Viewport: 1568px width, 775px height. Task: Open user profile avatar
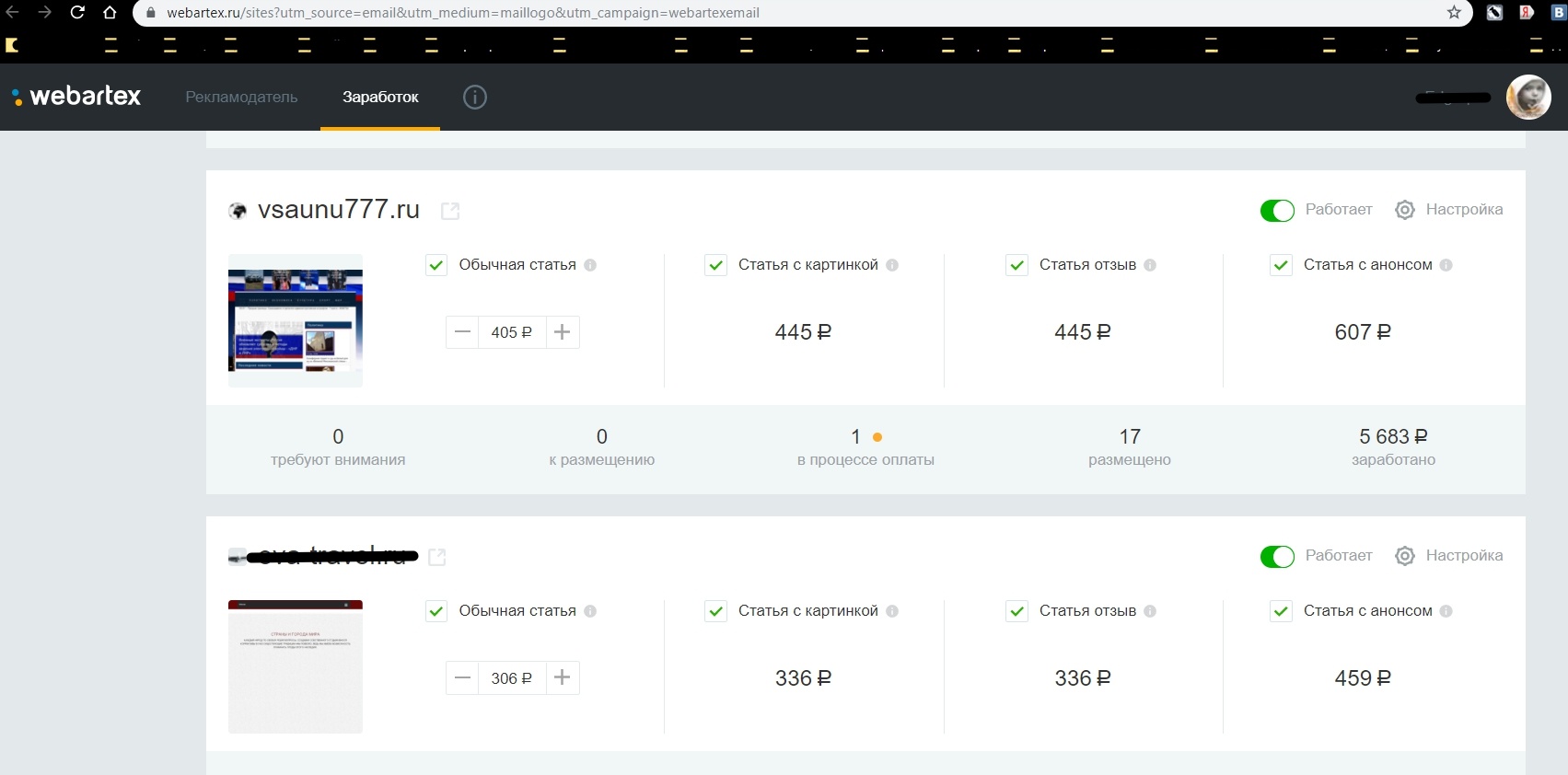[x=1528, y=97]
